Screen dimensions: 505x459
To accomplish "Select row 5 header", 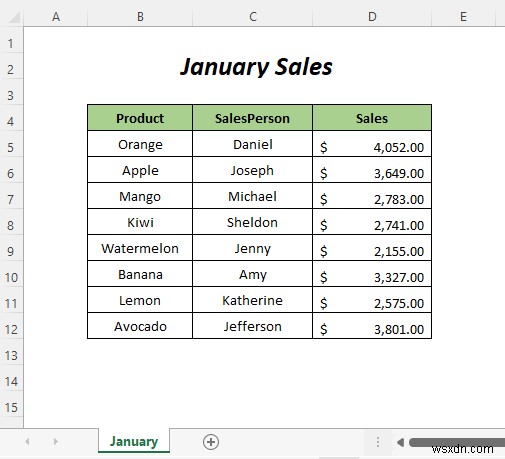I will [x=11, y=147].
